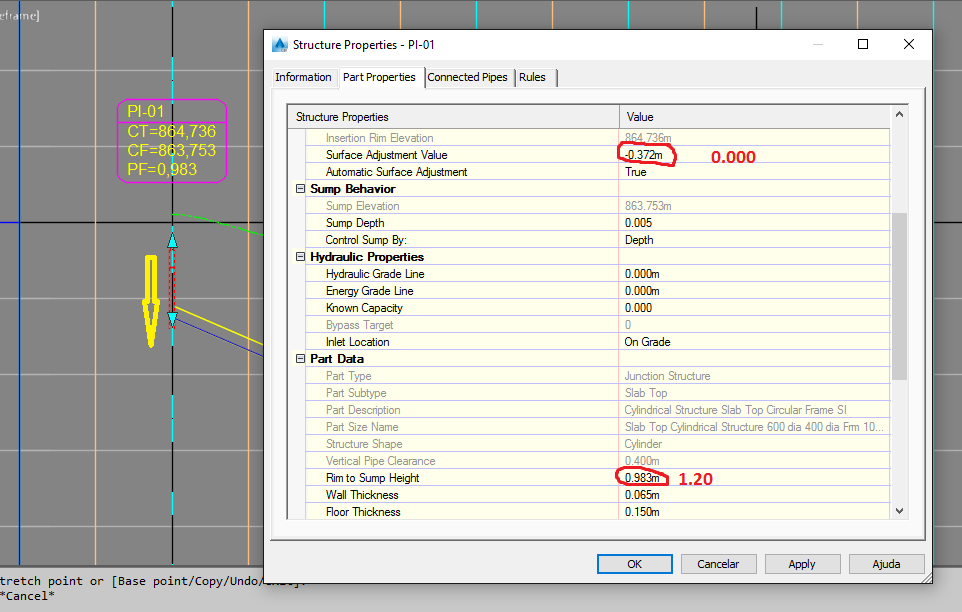Confirm changes with the OK button
962x612 pixels.
point(634,563)
